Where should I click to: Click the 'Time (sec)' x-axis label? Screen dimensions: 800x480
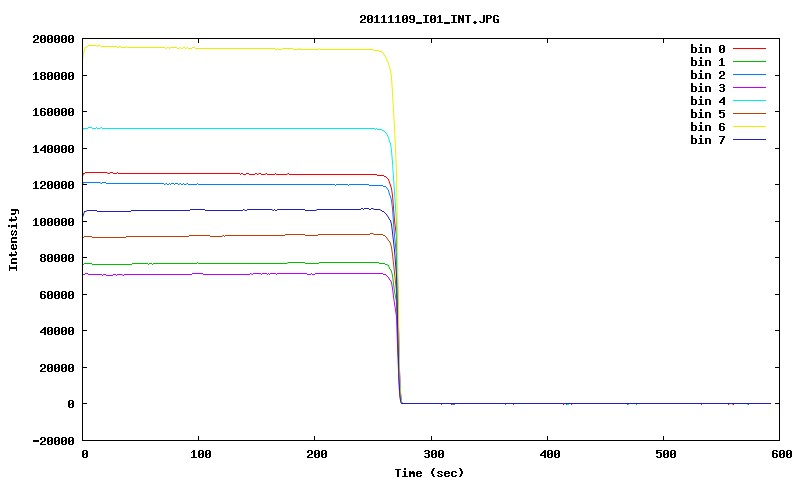tap(429, 473)
